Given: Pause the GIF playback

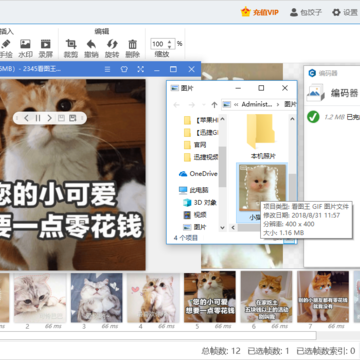Looking at the screenshot, I should 38,118.
